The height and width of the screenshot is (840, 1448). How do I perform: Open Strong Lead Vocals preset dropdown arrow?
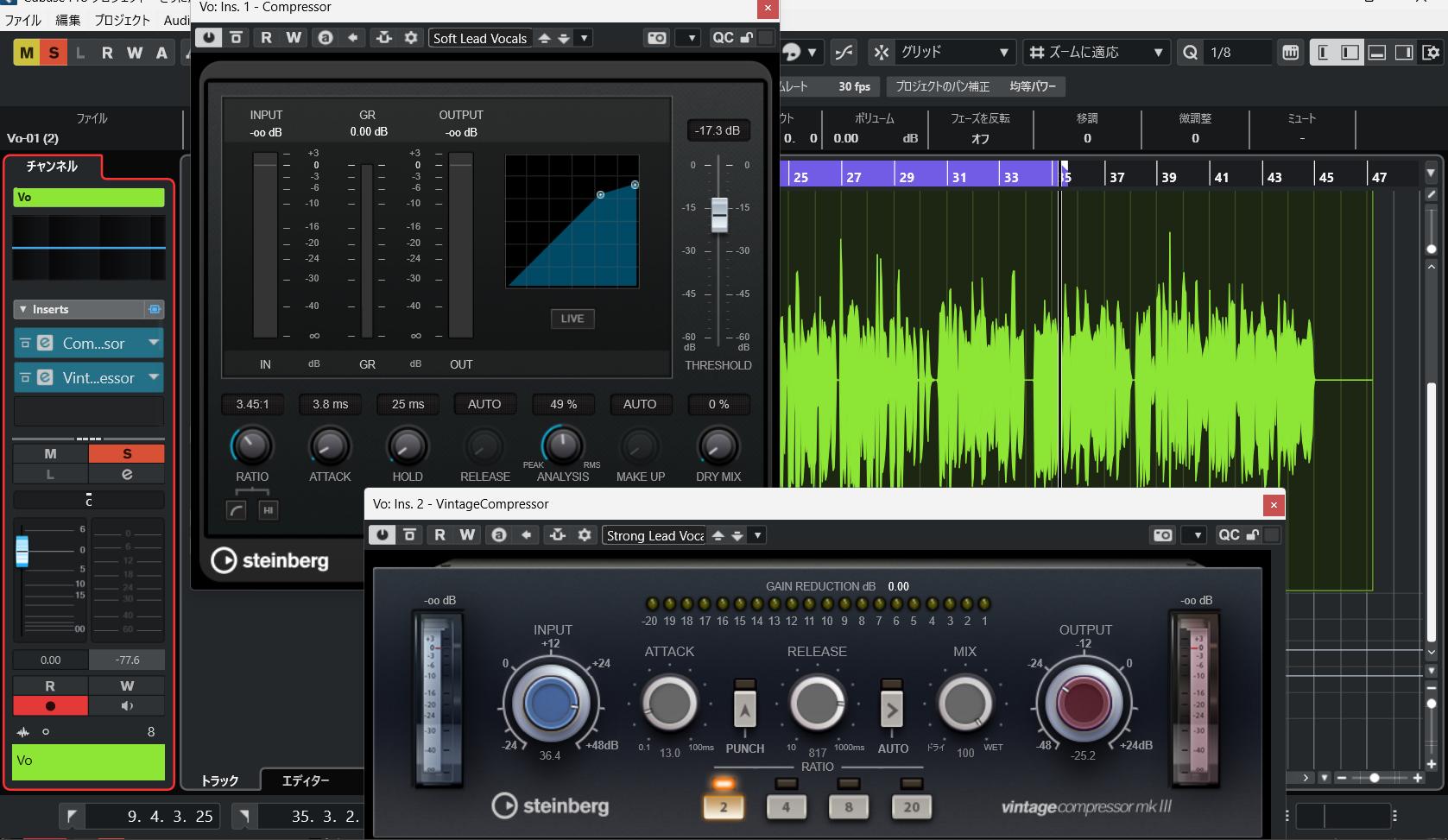[757, 535]
